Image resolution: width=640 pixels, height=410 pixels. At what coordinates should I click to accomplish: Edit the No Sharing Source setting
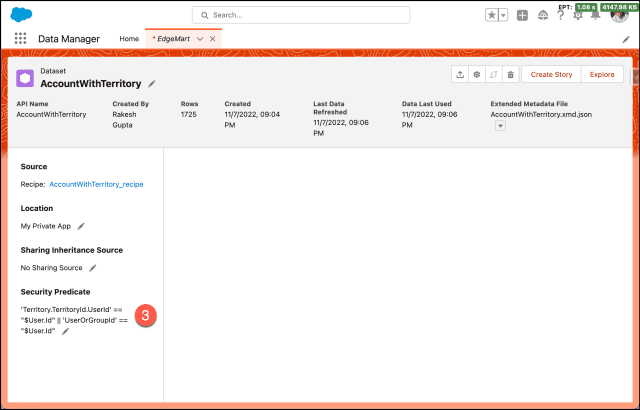tap(92, 268)
